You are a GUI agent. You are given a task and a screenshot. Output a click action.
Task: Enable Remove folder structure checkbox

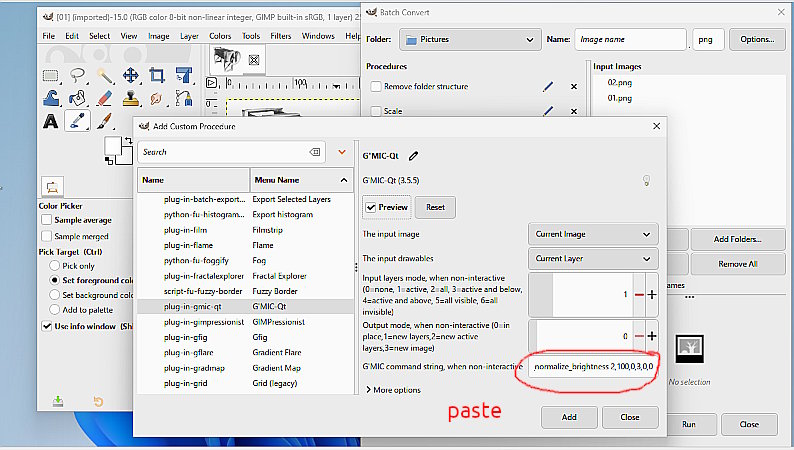375,87
